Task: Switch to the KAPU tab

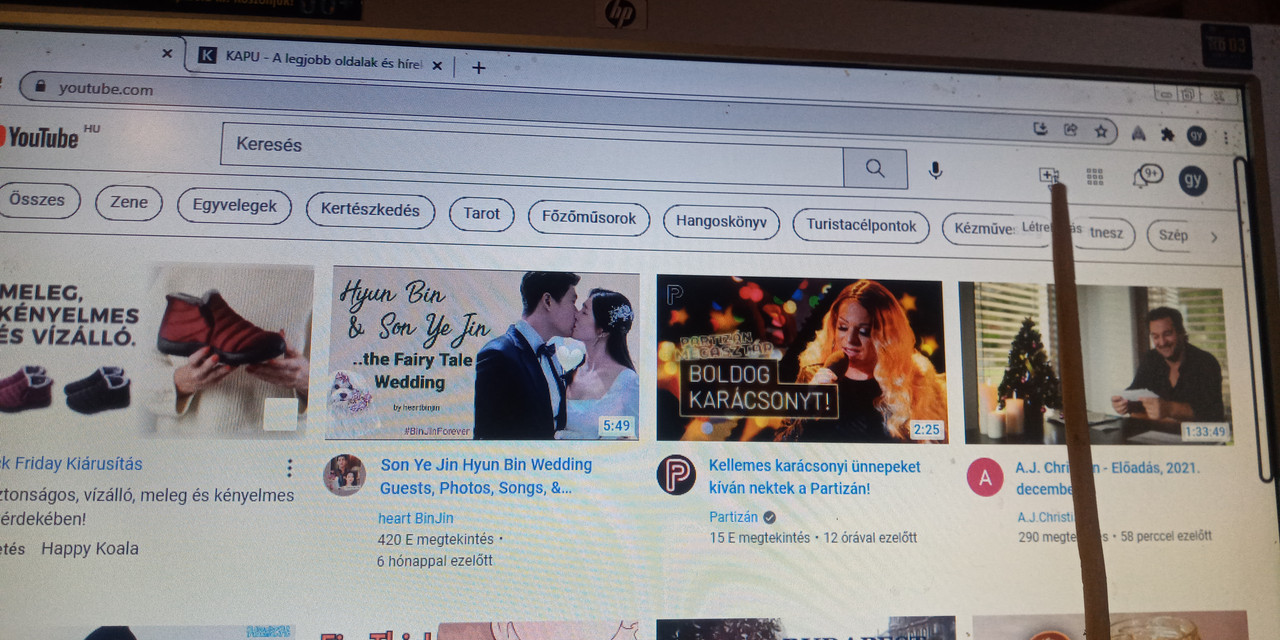Action: coord(320,60)
